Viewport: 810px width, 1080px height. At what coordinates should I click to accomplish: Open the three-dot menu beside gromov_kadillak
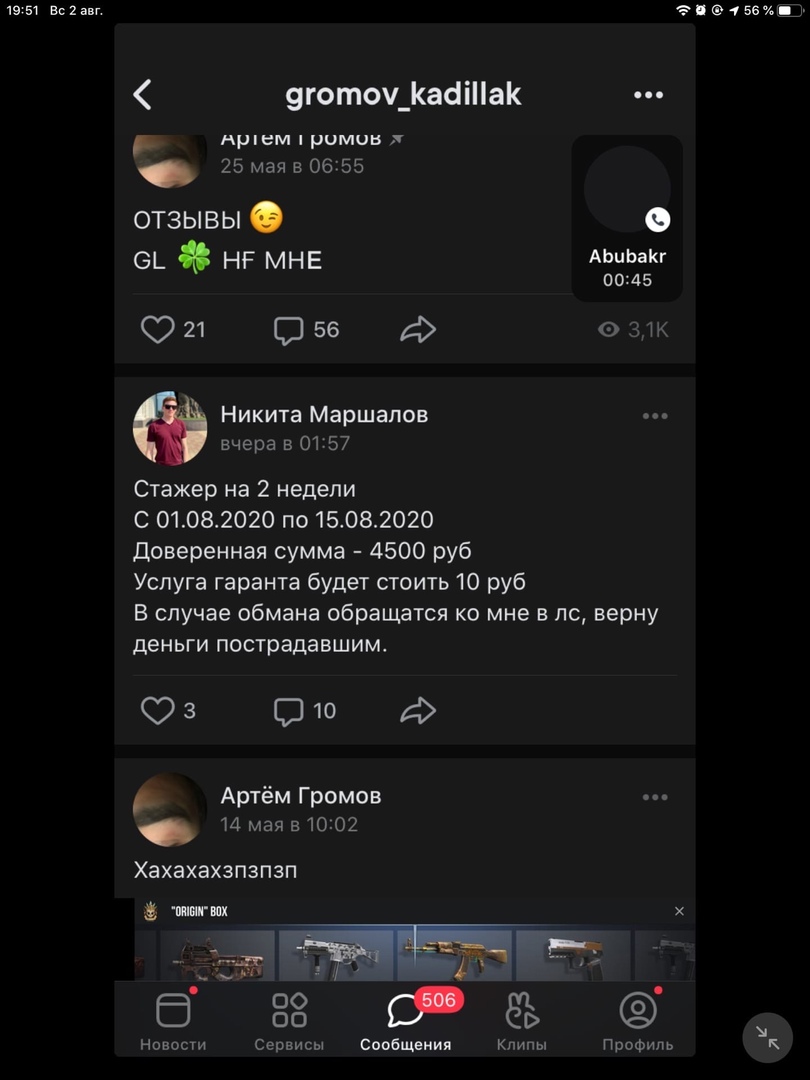pyautogui.click(x=649, y=95)
